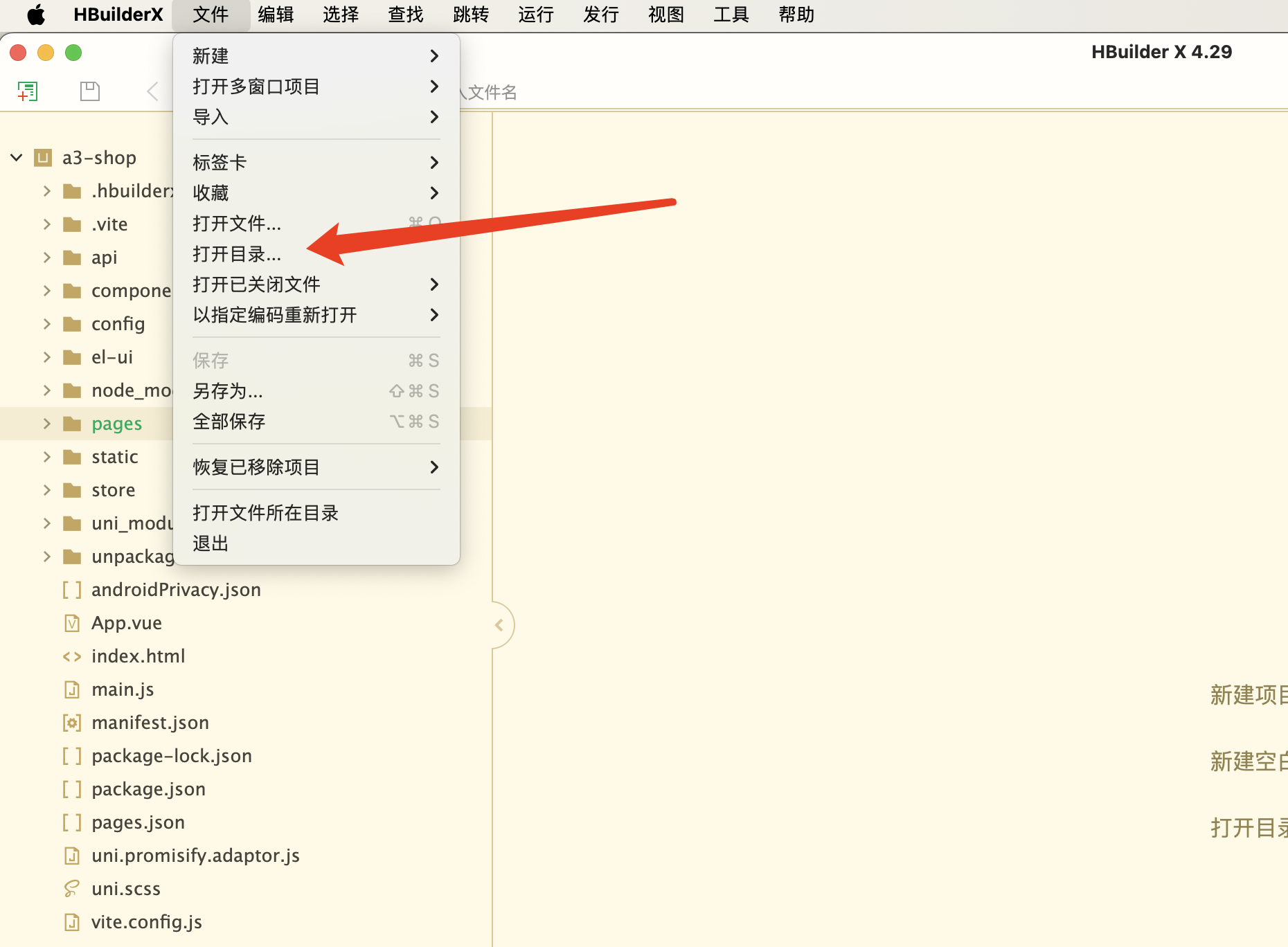Open the 编辑 menu in menu bar
Viewport: 1288px width, 947px height.
(276, 15)
